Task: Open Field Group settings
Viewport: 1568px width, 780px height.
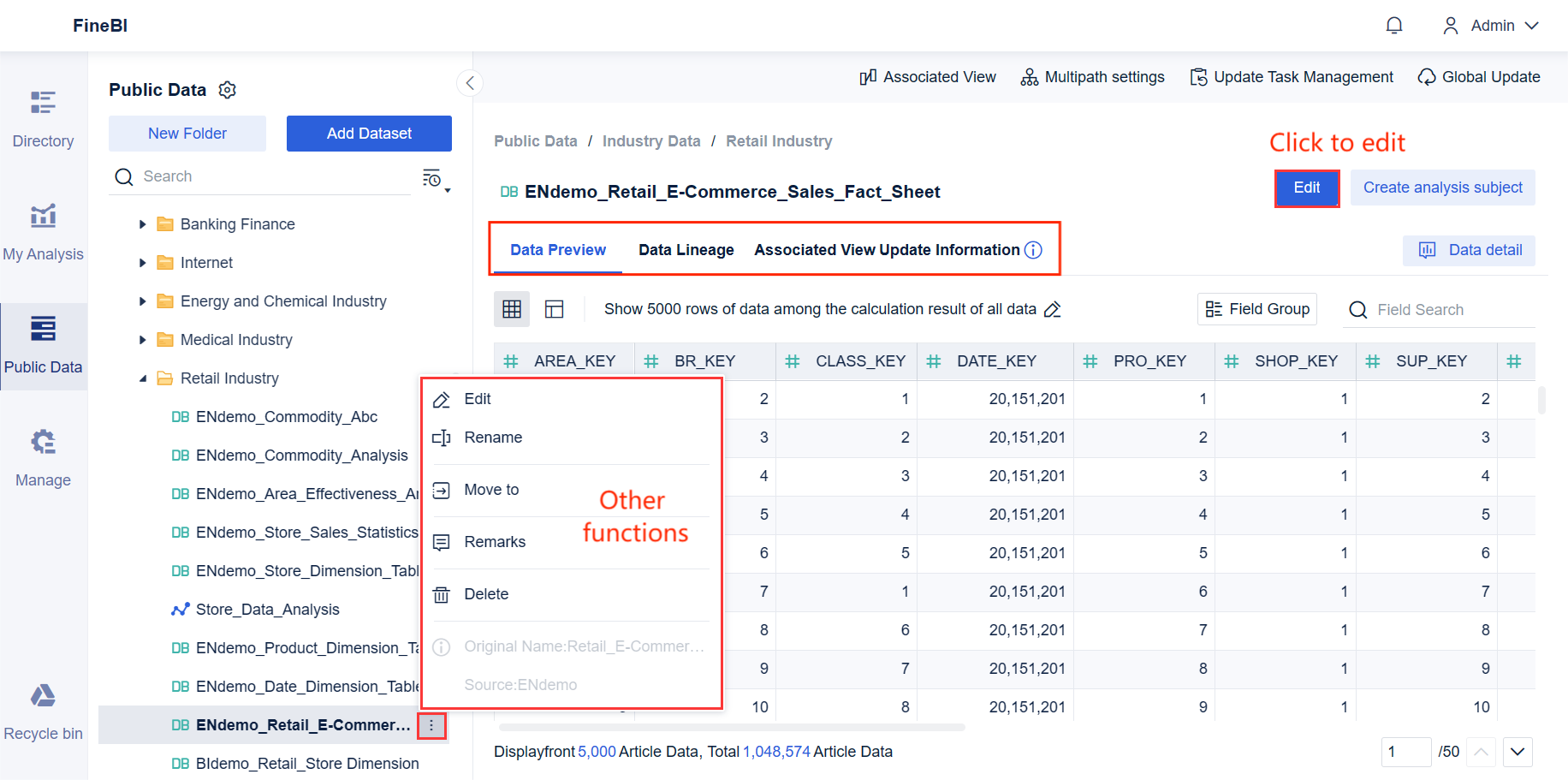Action: click(x=1256, y=309)
